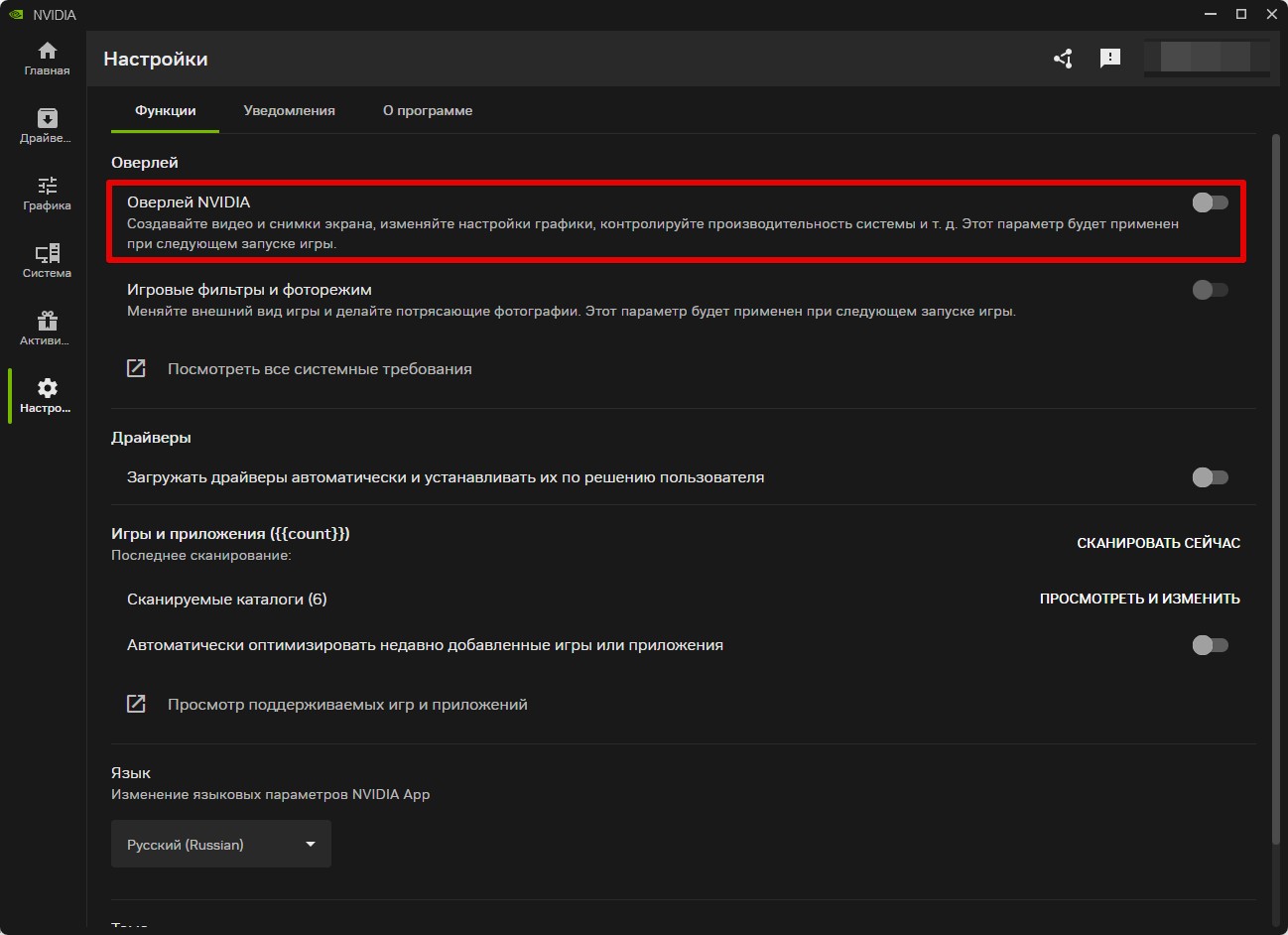Open the Русский (Russian) language dropdown
1288x935 pixels.
click(x=221, y=845)
